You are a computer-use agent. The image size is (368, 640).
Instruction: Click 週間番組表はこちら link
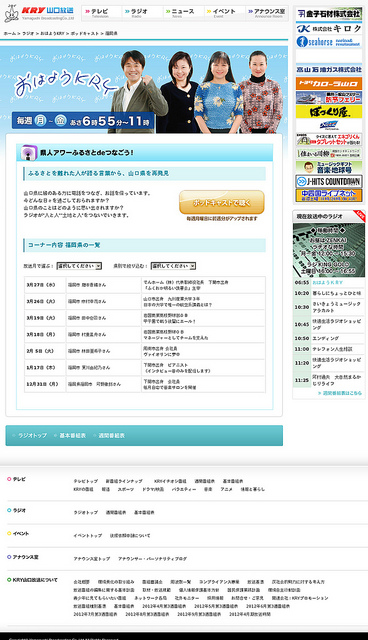point(339,393)
